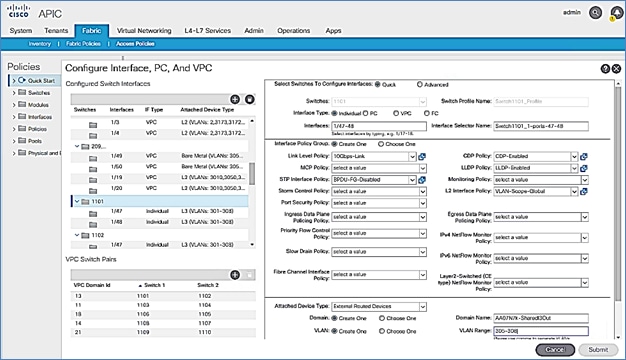
Task: Click the Domain Name input field
Action: (541, 318)
